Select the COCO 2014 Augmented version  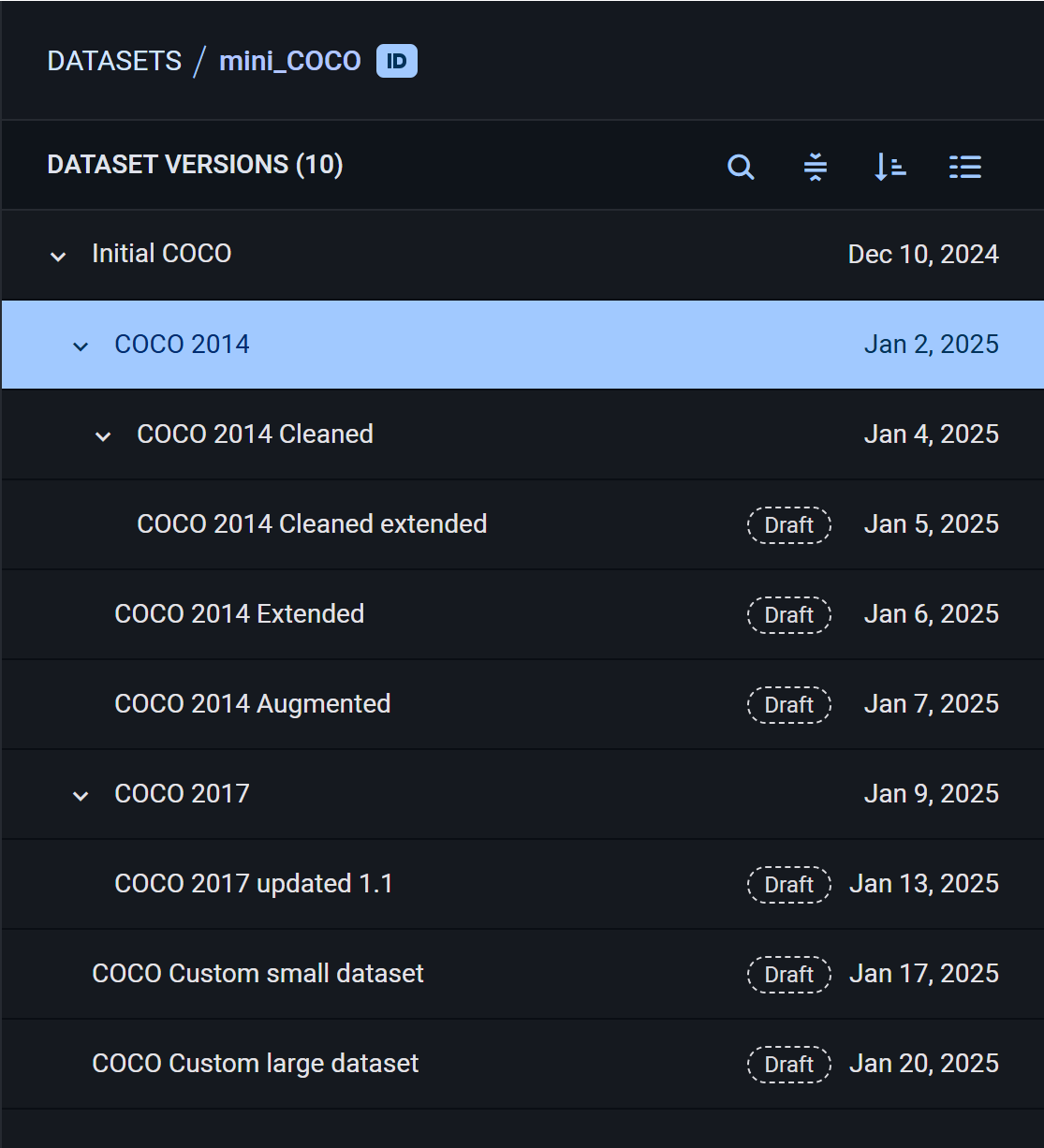point(252,704)
